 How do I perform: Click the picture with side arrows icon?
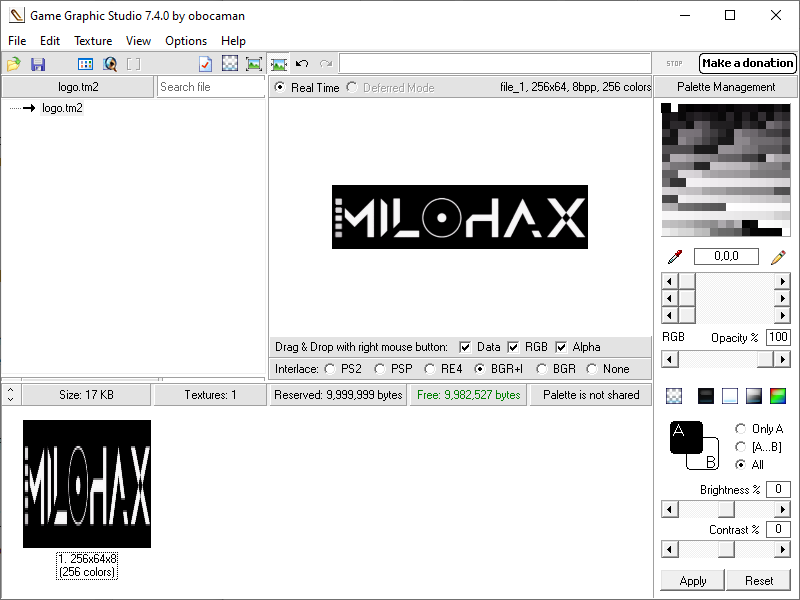[x=279, y=64]
